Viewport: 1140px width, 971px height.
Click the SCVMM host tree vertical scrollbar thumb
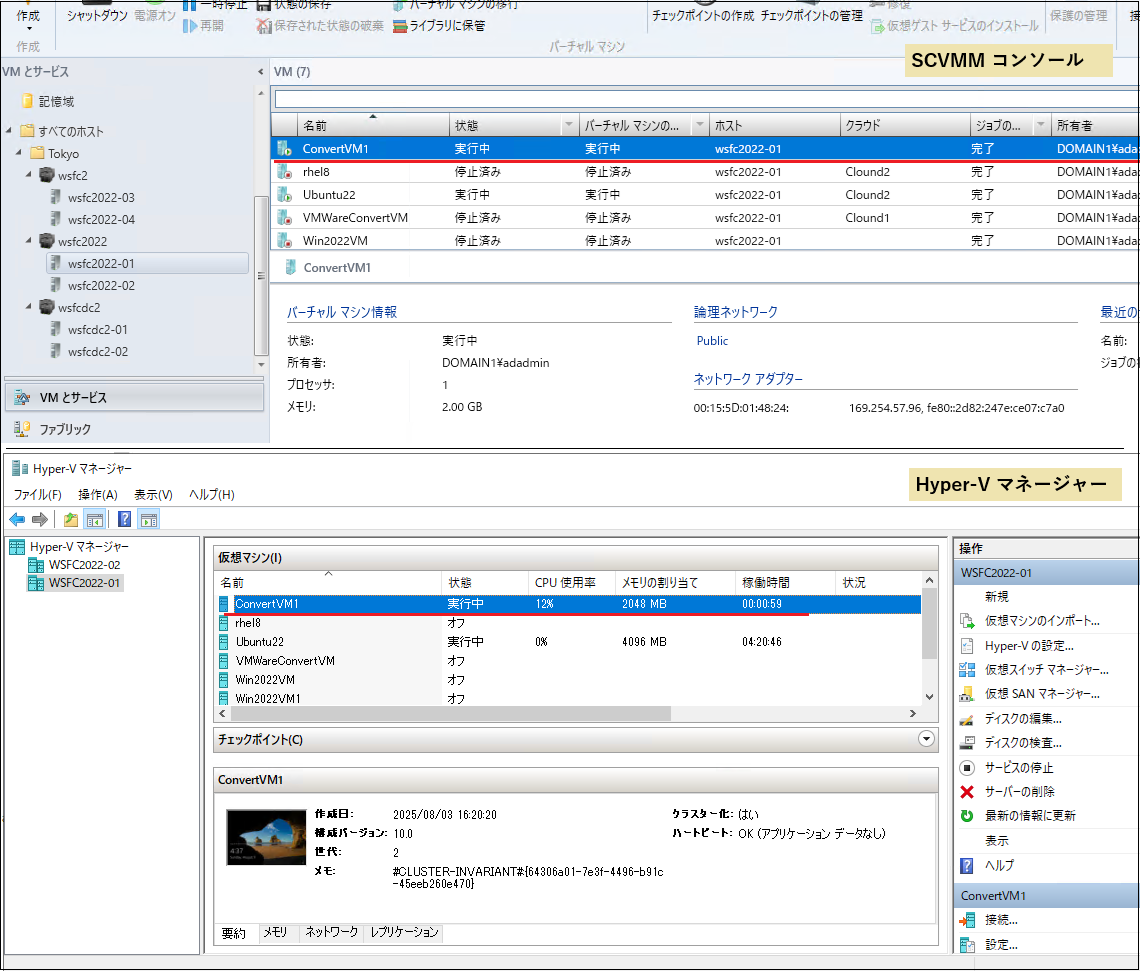click(x=260, y=275)
